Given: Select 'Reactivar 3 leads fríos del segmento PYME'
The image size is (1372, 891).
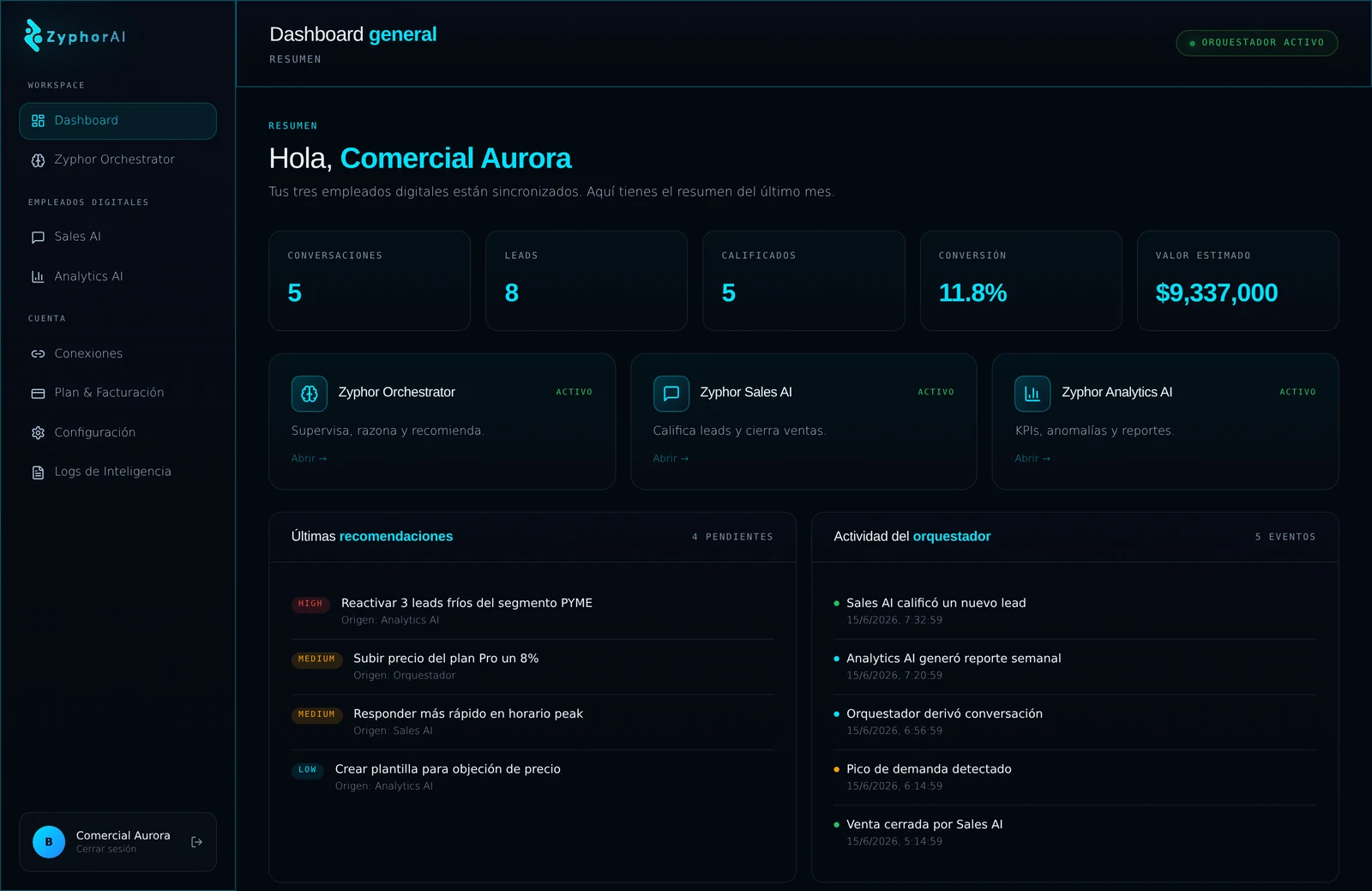Looking at the screenshot, I should coord(466,603).
